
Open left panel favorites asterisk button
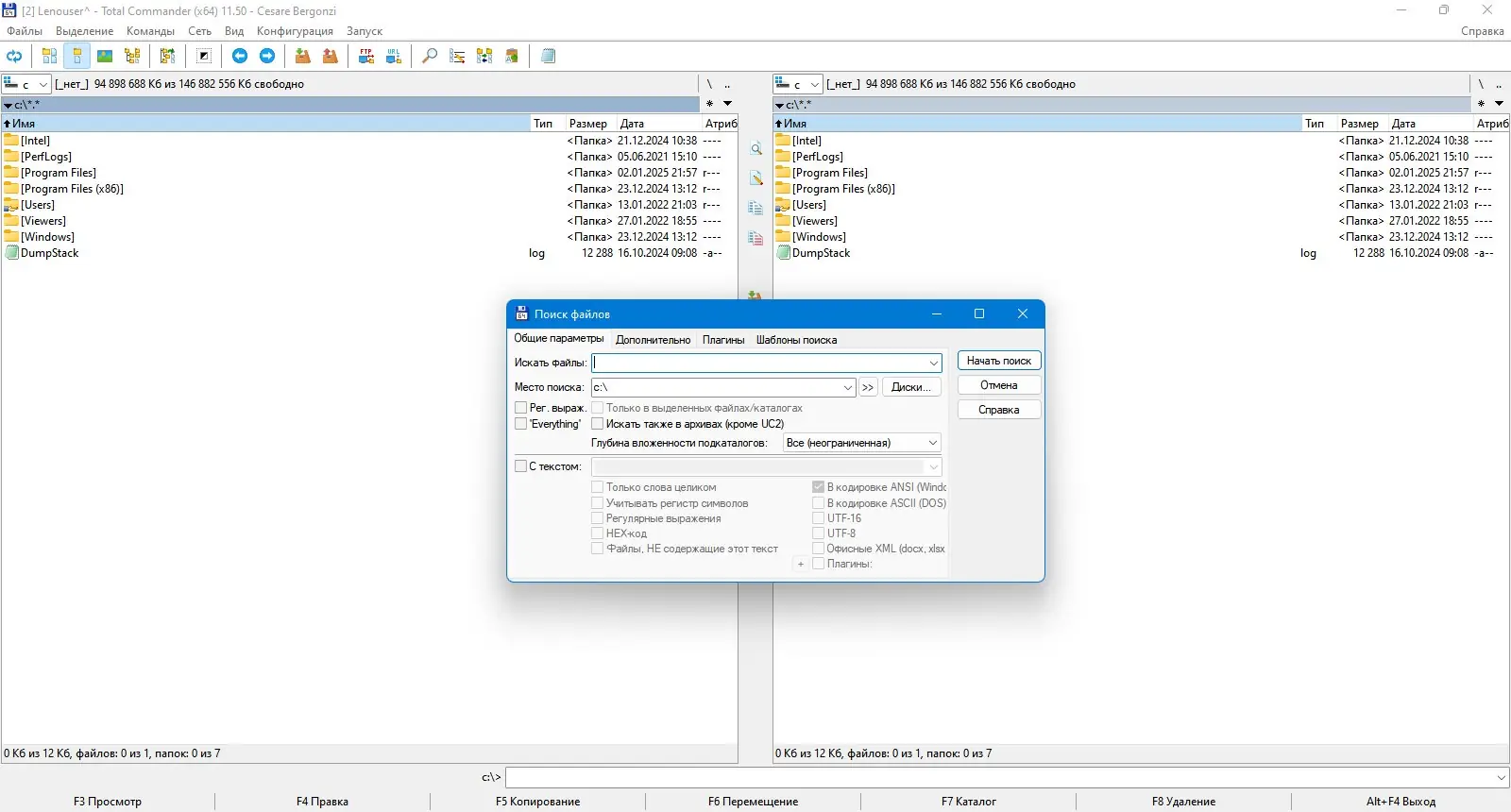(709, 104)
